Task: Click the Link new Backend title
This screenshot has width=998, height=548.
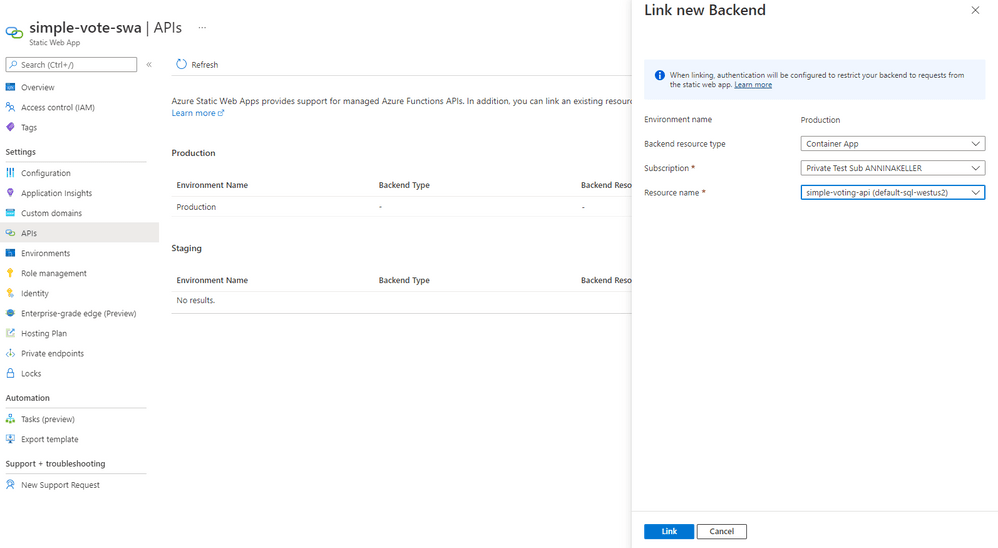Action: coord(705,10)
